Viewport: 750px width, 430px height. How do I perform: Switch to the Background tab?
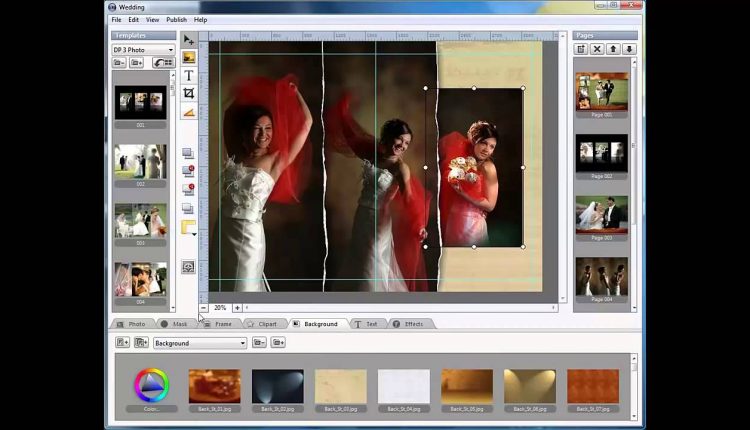coord(316,324)
